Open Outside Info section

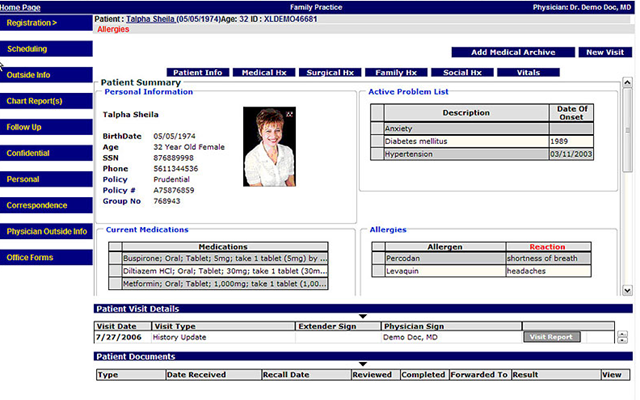click(x=46, y=75)
